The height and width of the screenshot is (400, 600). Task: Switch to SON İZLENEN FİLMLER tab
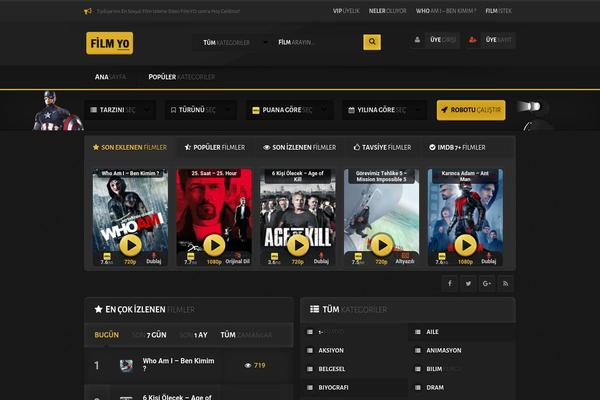300,147
